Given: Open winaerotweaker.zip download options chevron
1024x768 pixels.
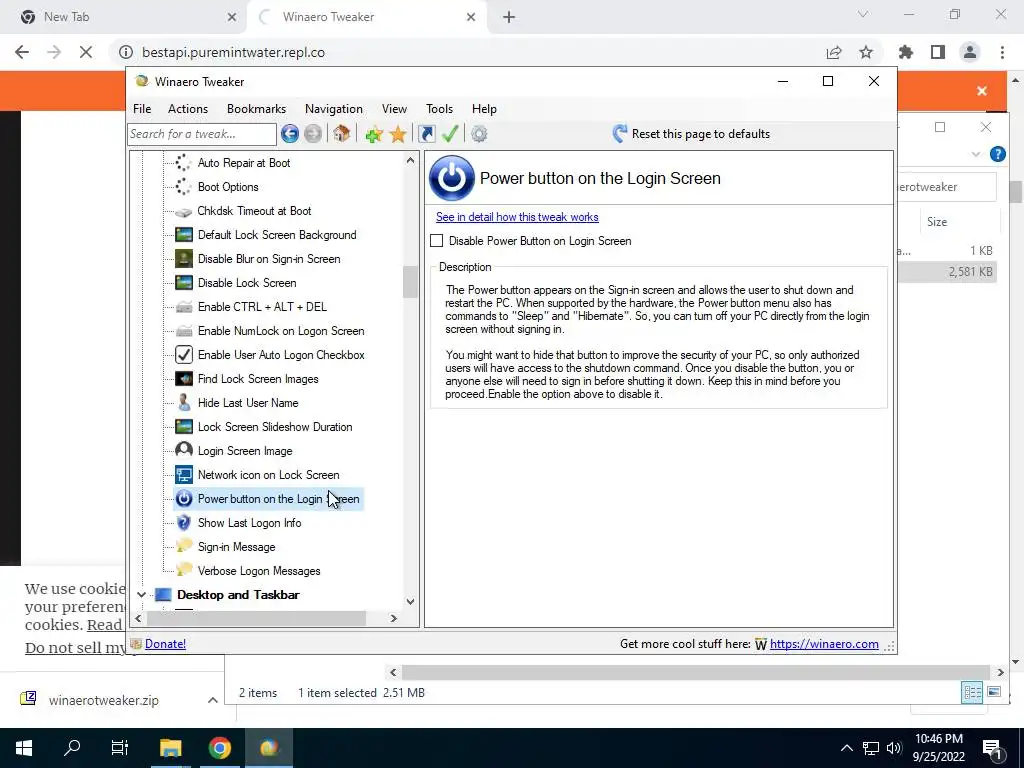Looking at the screenshot, I should (x=212, y=700).
